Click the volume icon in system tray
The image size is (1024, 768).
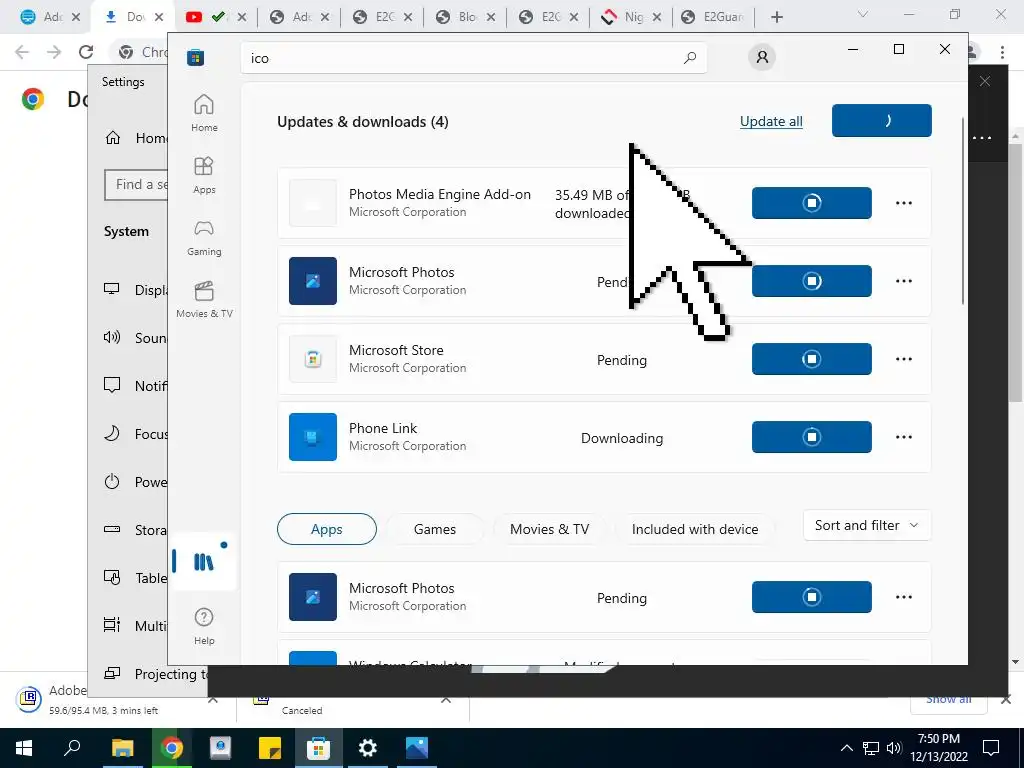[x=894, y=748]
